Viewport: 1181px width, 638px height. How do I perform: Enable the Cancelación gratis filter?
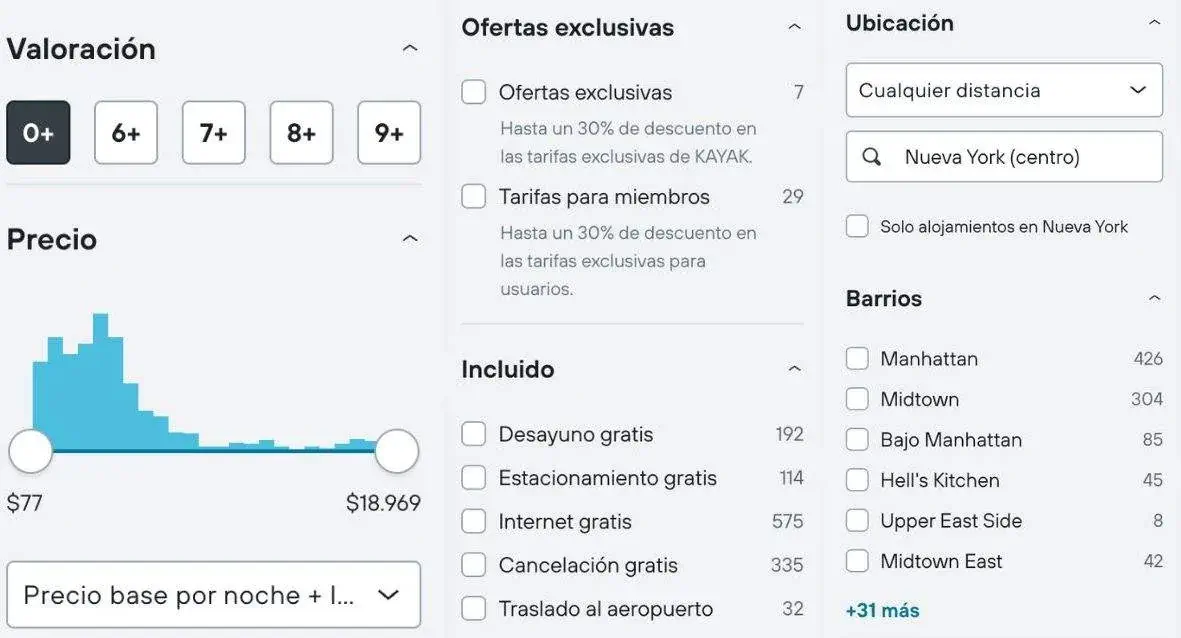[474, 565]
